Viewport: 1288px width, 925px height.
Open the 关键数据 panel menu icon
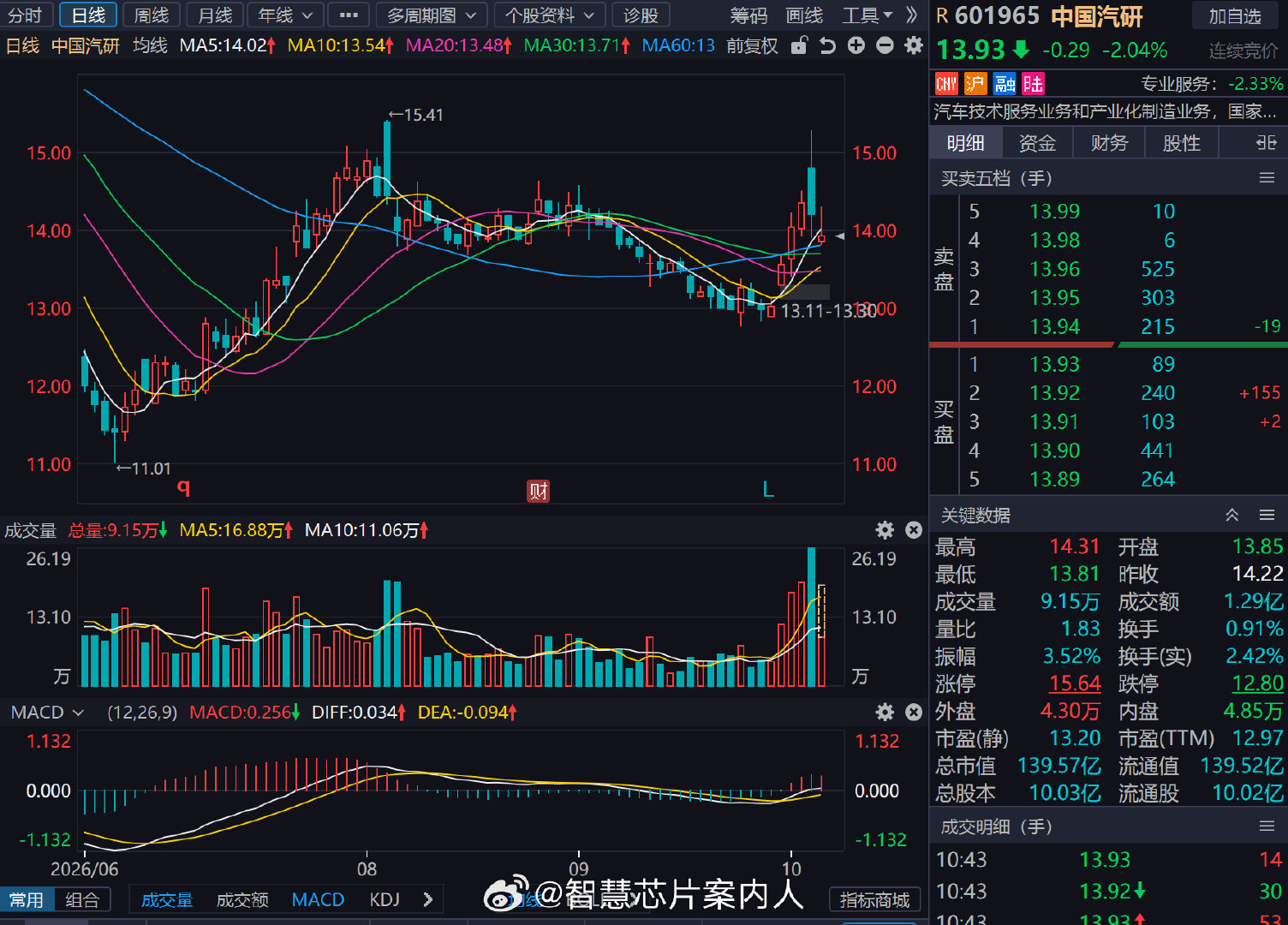pyautogui.click(x=1267, y=515)
